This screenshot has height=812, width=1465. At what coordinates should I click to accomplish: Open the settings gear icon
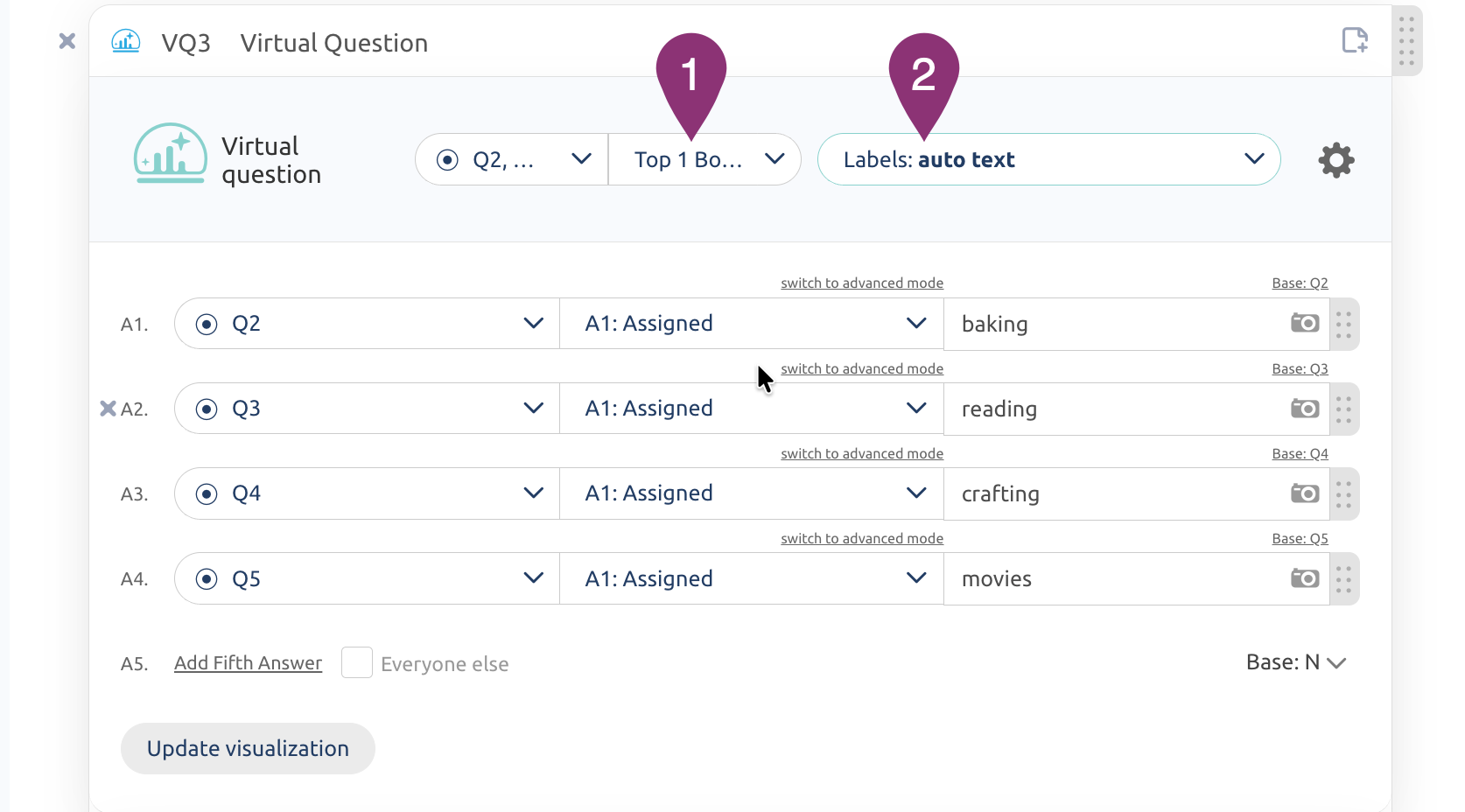1336,160
